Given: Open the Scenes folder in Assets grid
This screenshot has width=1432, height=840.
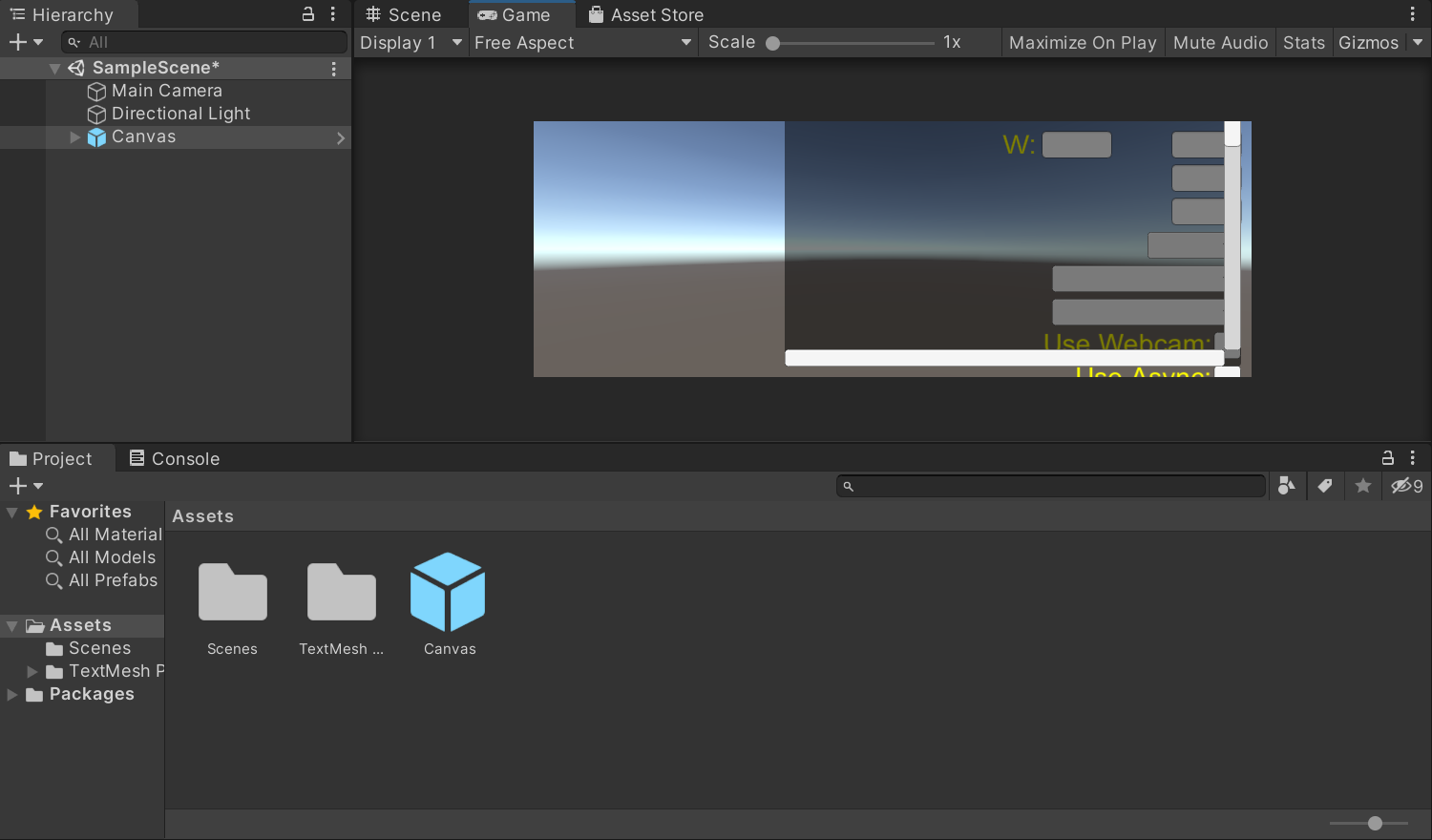Looking at the screenshot, I should click(232, 592).
